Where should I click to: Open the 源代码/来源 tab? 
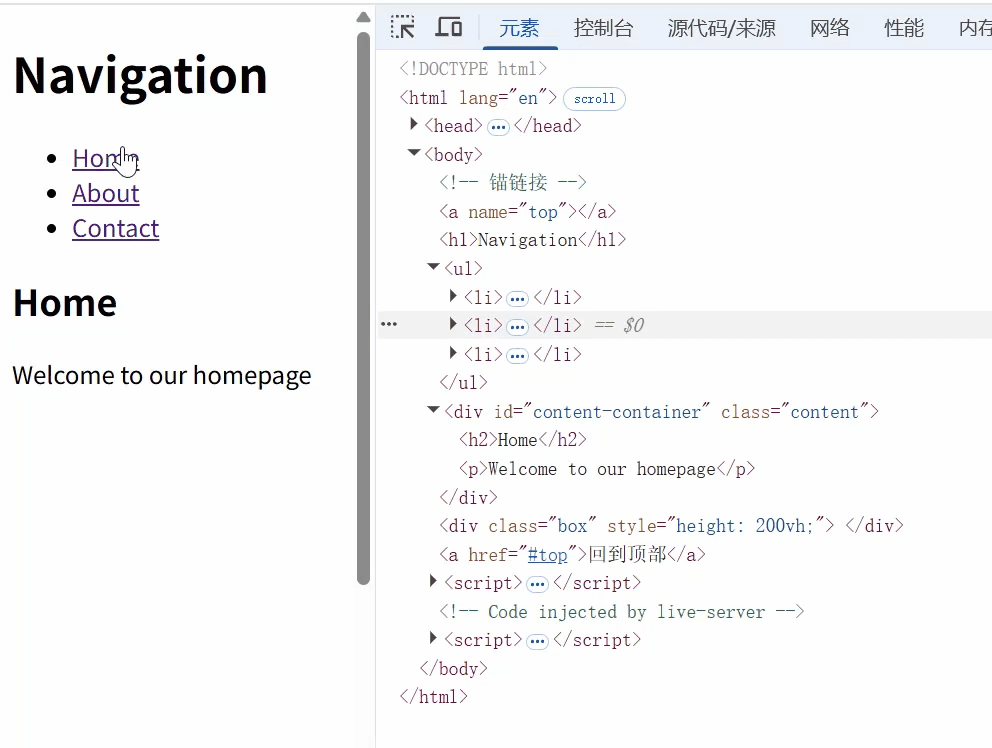721,28
